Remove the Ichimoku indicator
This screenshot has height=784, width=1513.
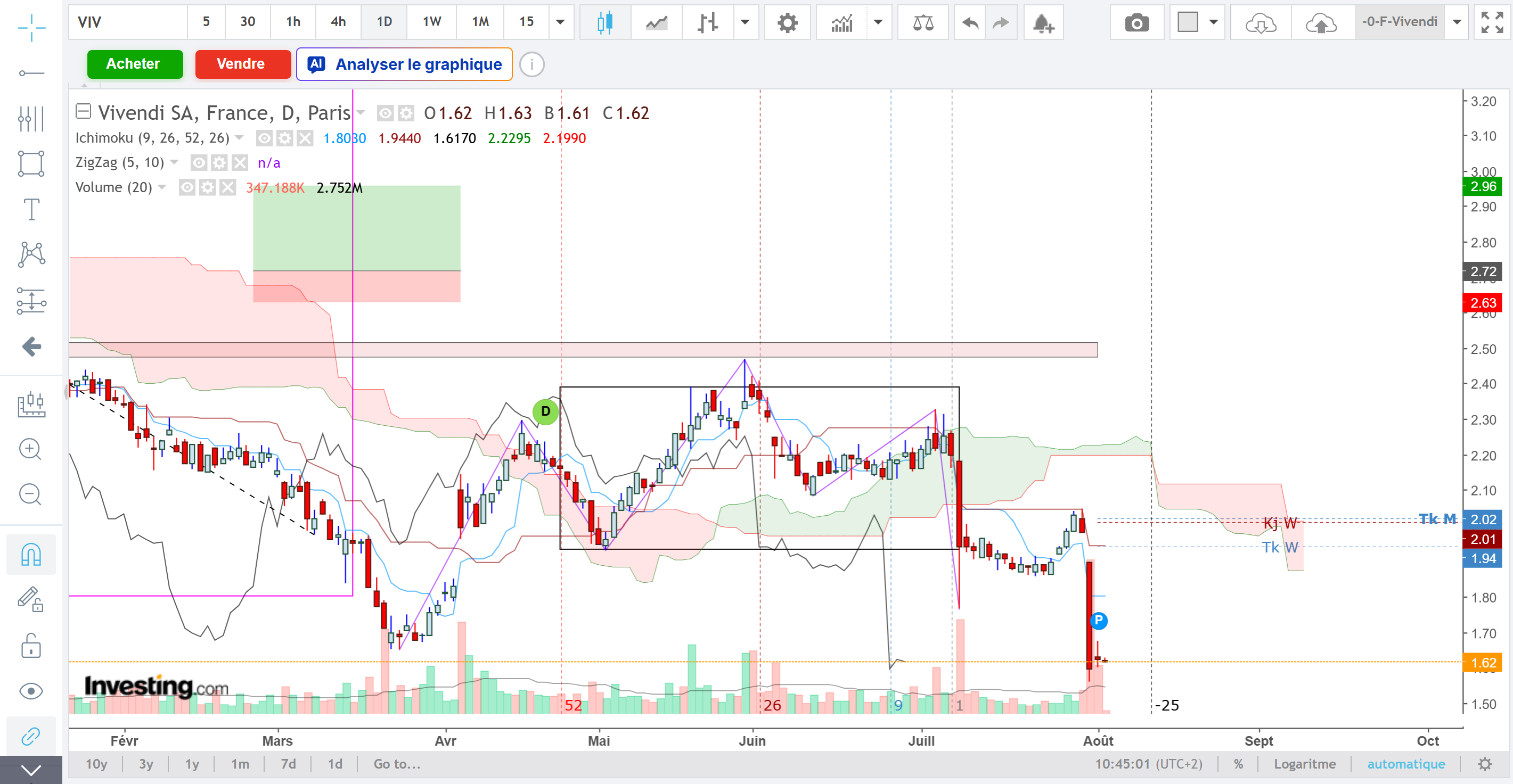pos(304,138)
